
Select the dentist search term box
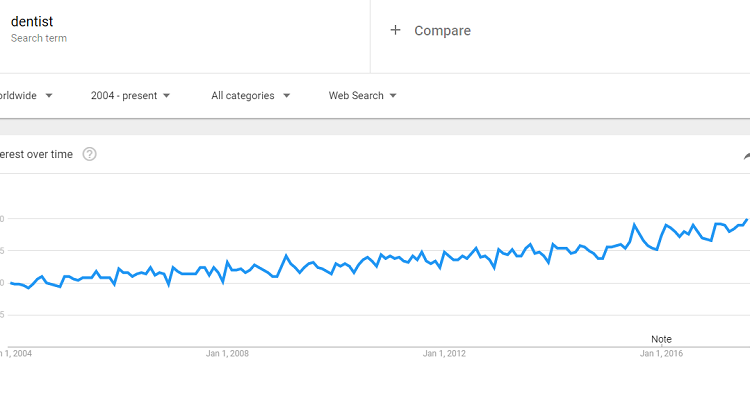[x=185, y=31]
